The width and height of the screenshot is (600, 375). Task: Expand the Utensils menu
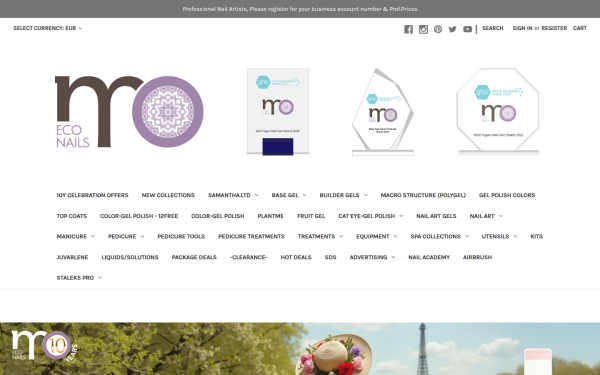click(499, 236)
